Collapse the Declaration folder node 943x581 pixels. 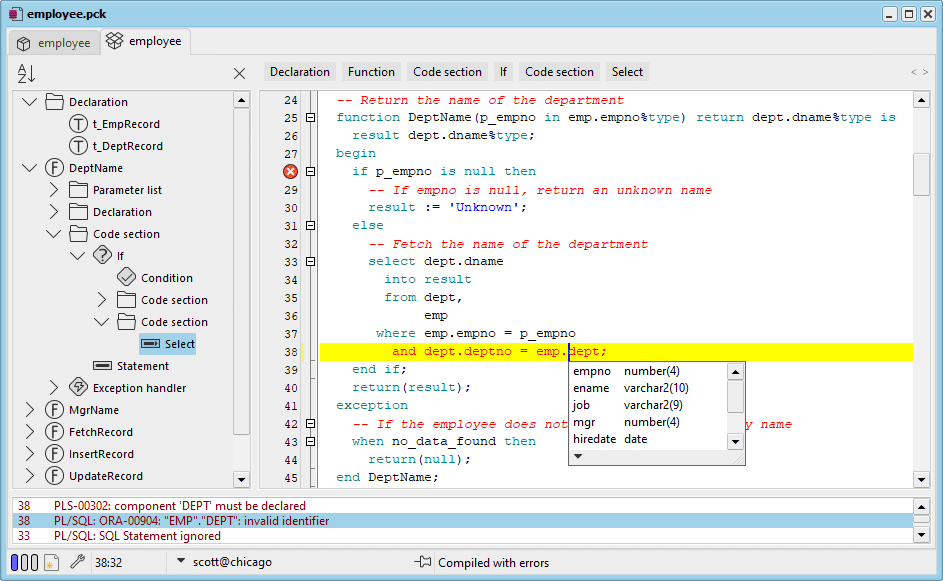(29, 101)
